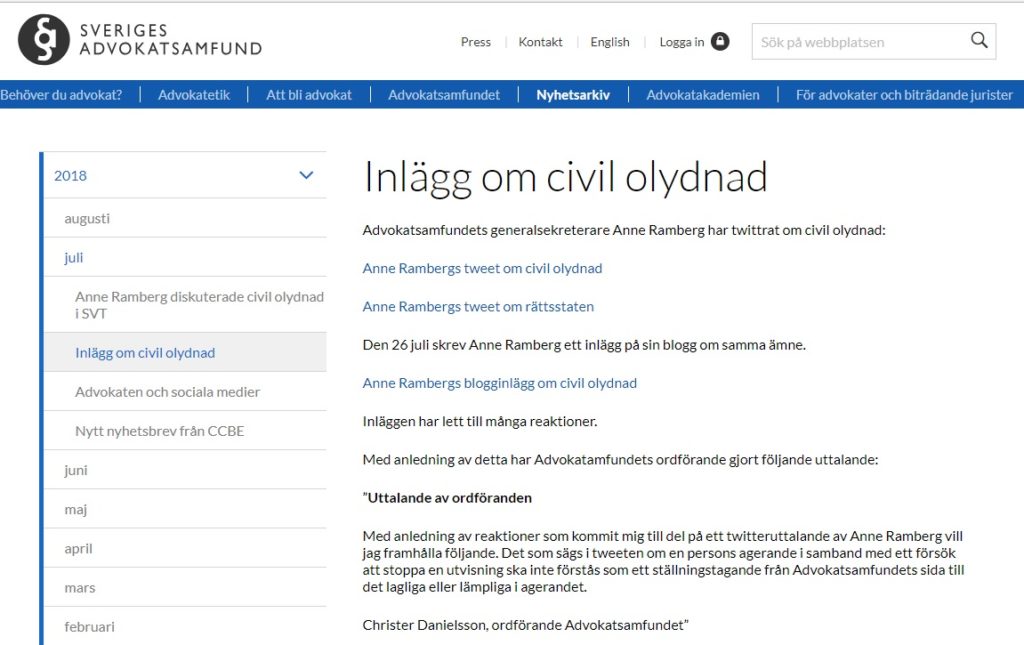This screenshot has height=645, width=1024.
Task: Expand the augusti month in sidebar
Action: tap(87, 218)
